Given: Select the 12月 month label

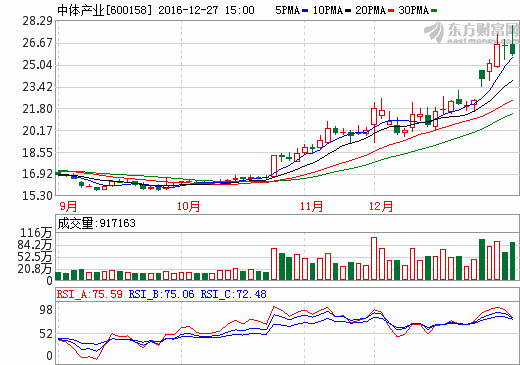Looking at the screenshot, I should pos(381,206).
